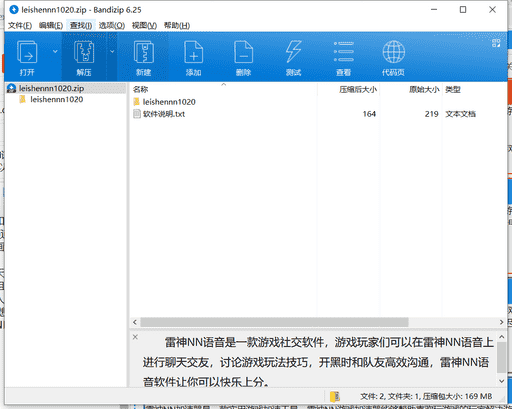Open the 文件(F) menu
512x409 pixels.
[x=20, y=25]
